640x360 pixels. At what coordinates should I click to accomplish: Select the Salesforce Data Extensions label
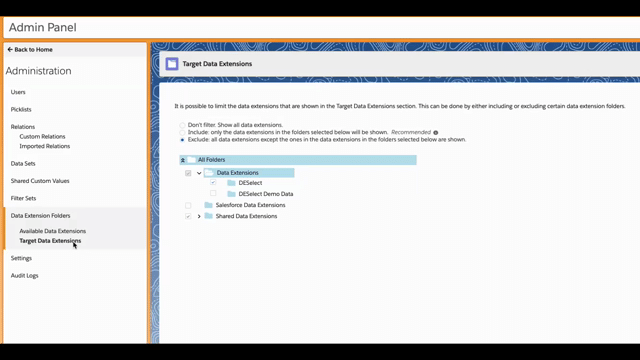tap(251, 205)
